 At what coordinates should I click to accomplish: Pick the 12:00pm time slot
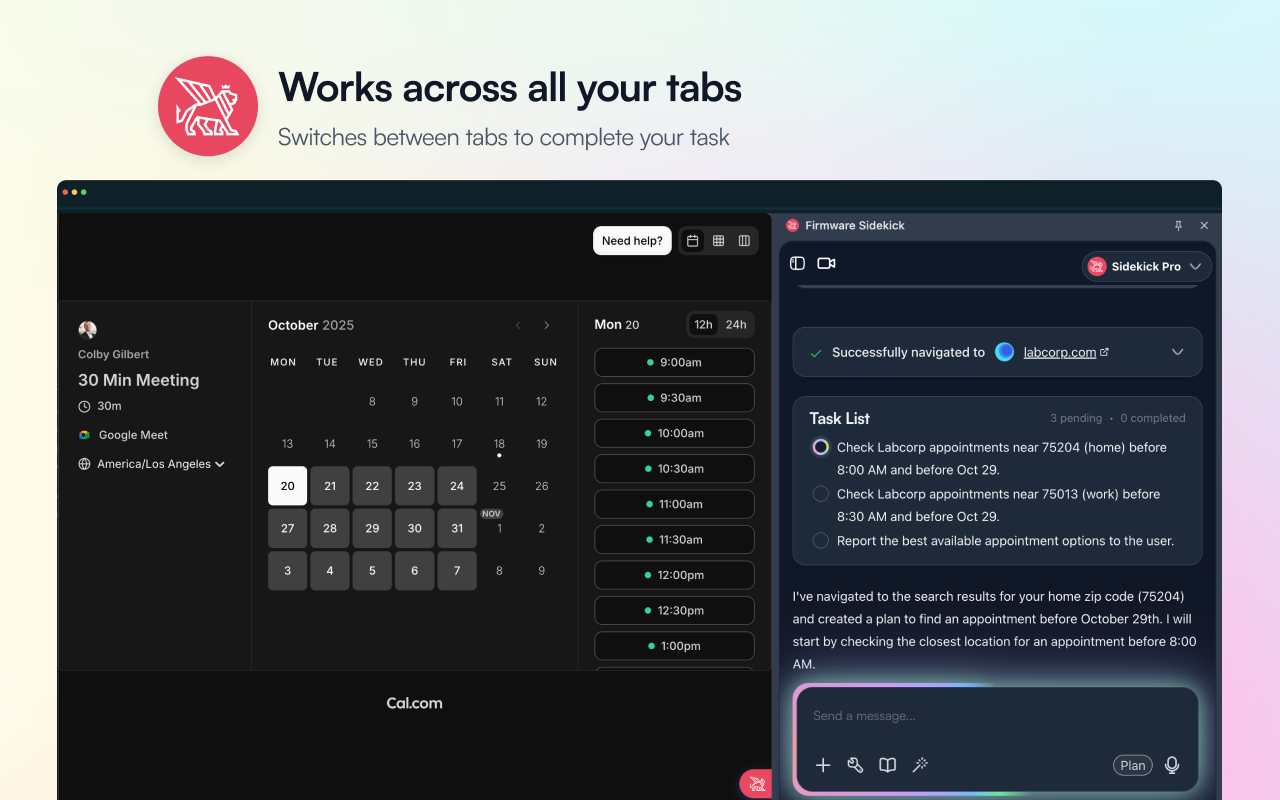[674, 575]
